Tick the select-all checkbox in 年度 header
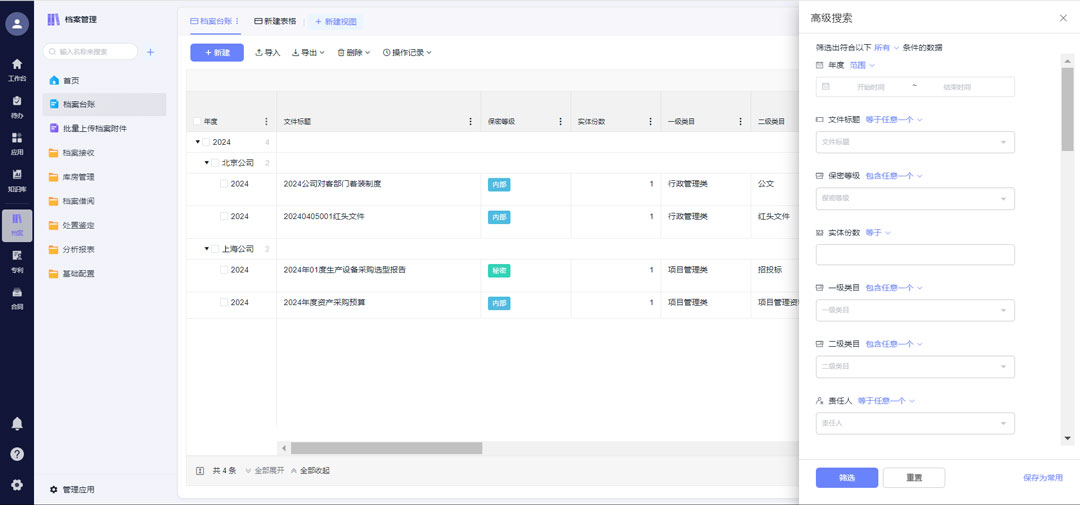This screenshot has height=505, width=1080. click(x=197, y=122)
